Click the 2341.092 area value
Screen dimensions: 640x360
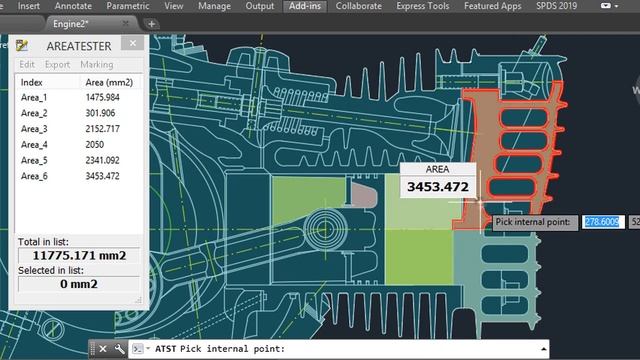[x=102, y=160]
